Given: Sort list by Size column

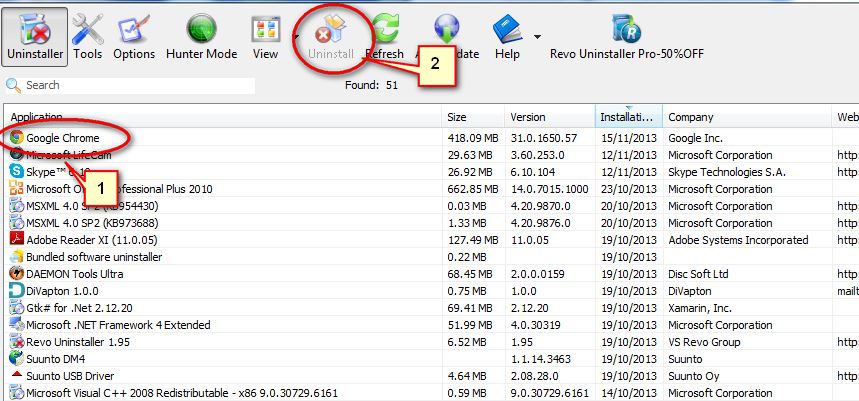Looking at the screenshot, I should pos(472,117).
